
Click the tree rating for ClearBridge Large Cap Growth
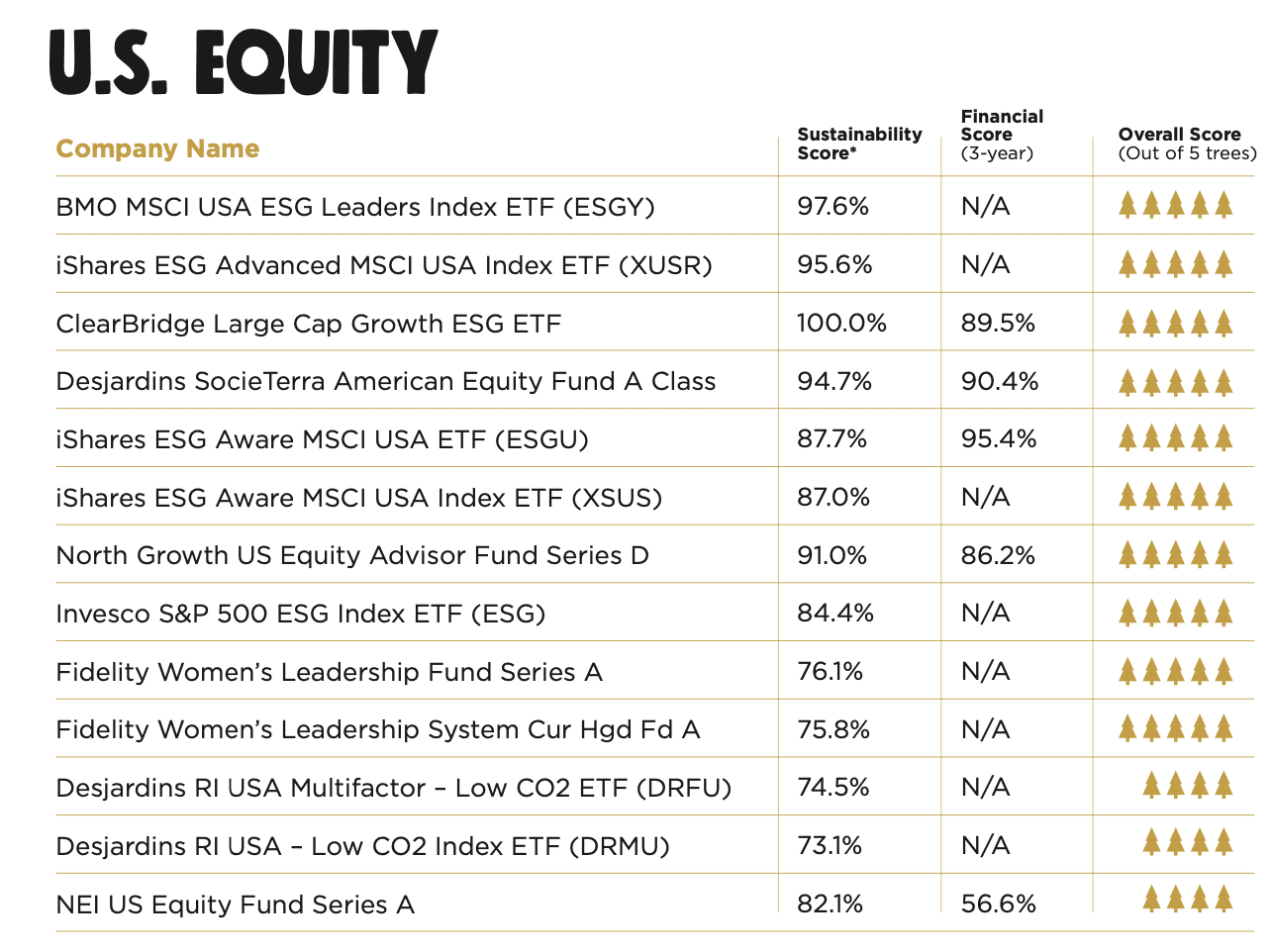click(x=1175, y=323)
